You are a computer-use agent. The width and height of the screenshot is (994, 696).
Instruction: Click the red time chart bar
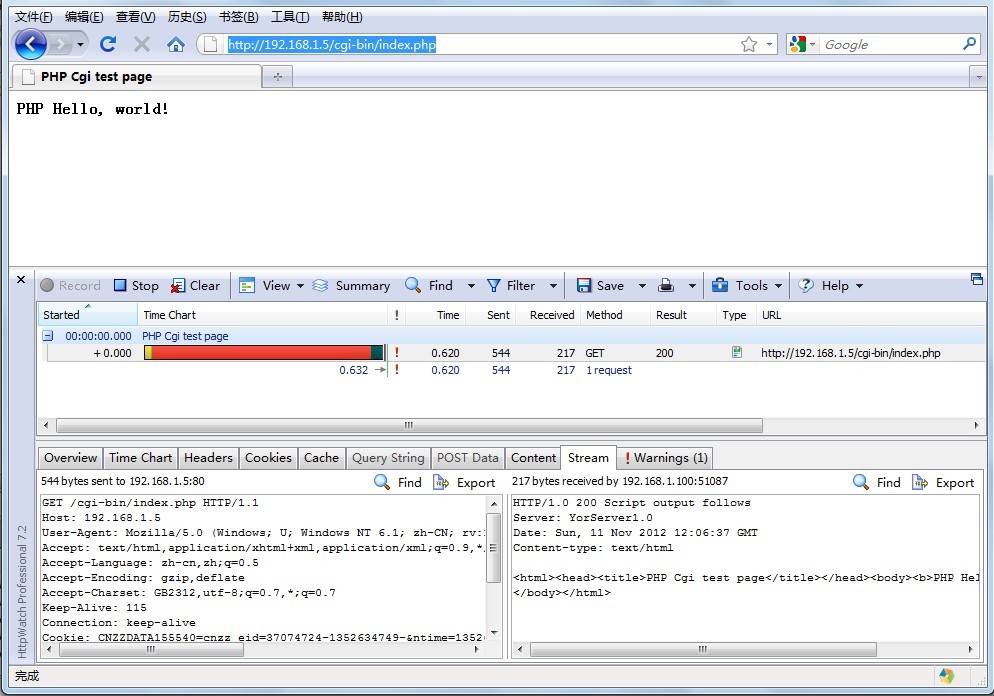point(260,353)
